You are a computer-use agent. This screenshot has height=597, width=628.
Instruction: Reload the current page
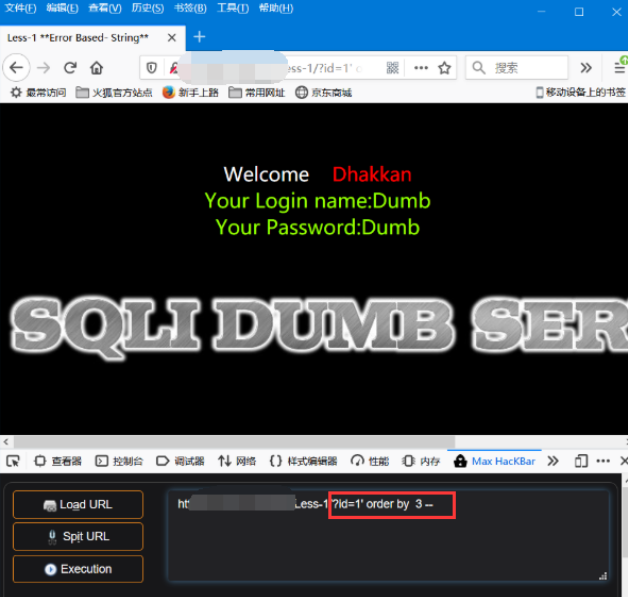[70, 68]
